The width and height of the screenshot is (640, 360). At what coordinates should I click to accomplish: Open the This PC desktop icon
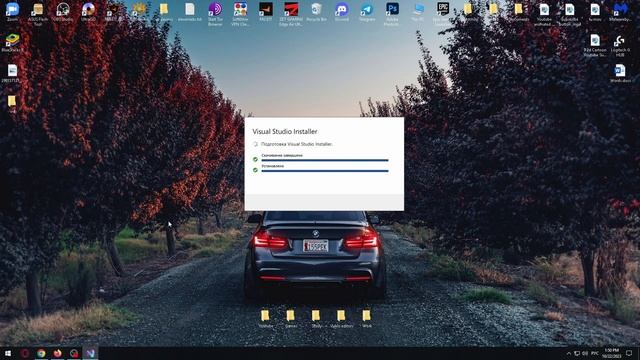[x=418, y=11]
